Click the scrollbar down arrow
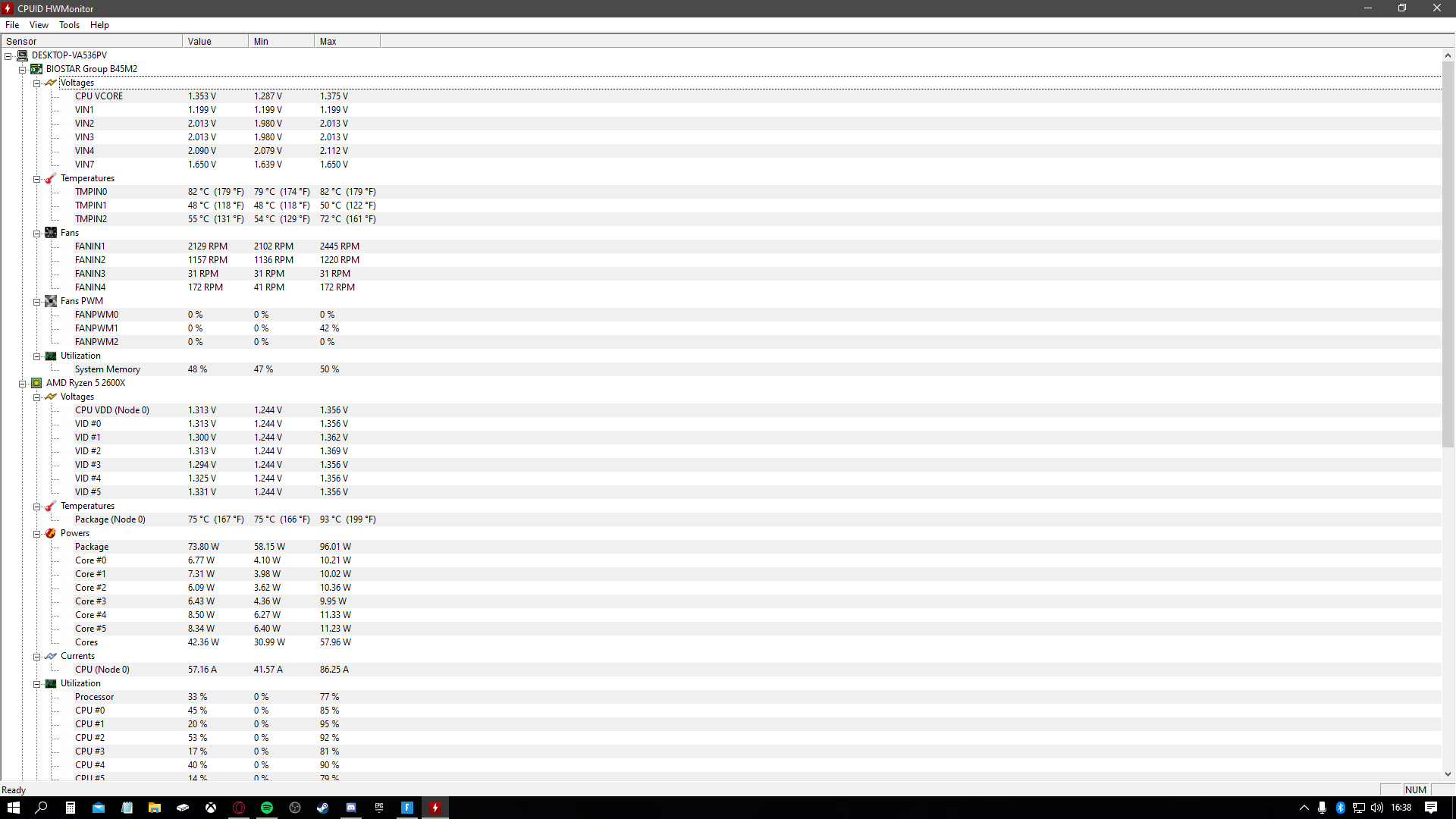 click(x=1448, y=774)
